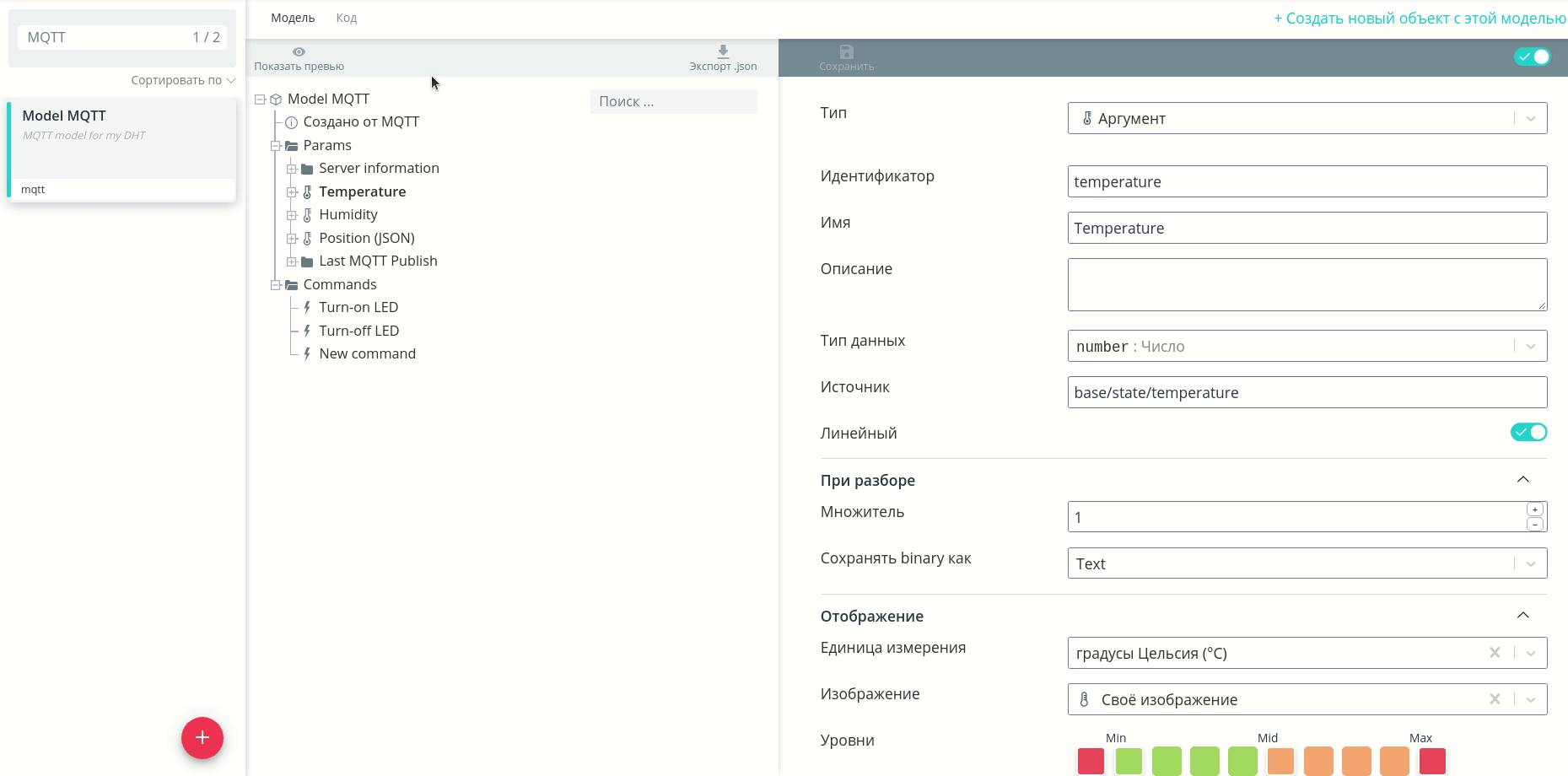
Task: Decrement the Множитель value with minus stepper
Action: [1535, 525]
